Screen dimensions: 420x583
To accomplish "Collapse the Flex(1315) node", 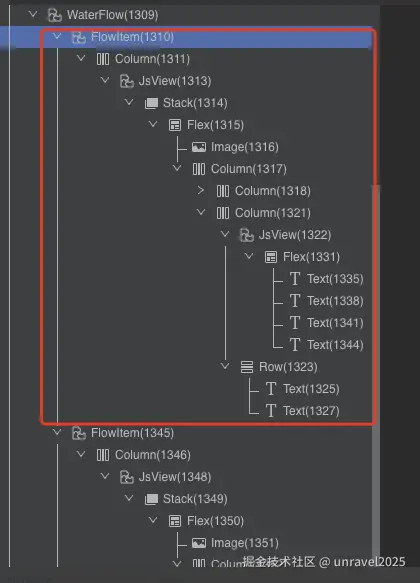I will coord(153,124).
